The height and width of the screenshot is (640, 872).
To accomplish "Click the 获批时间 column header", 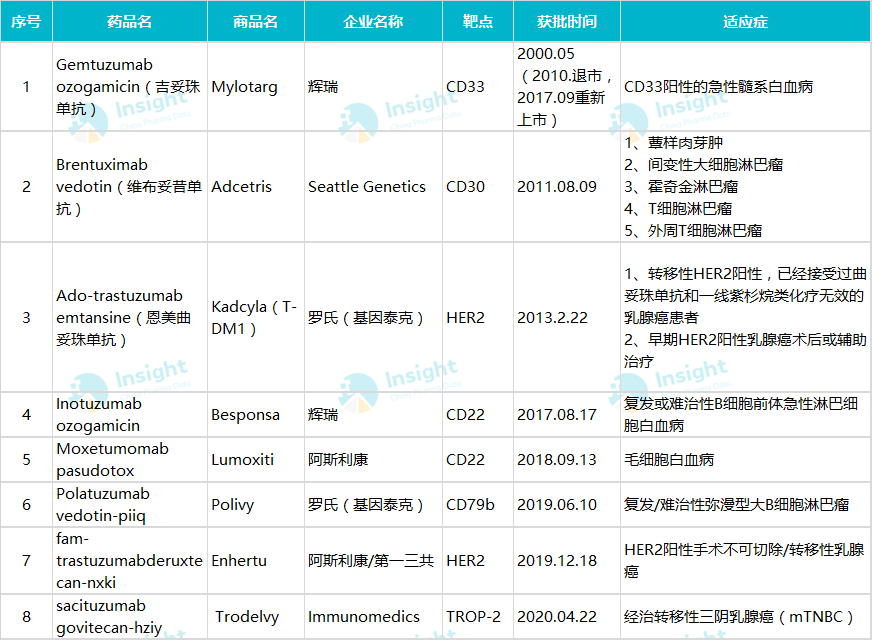I will point(567,21).
